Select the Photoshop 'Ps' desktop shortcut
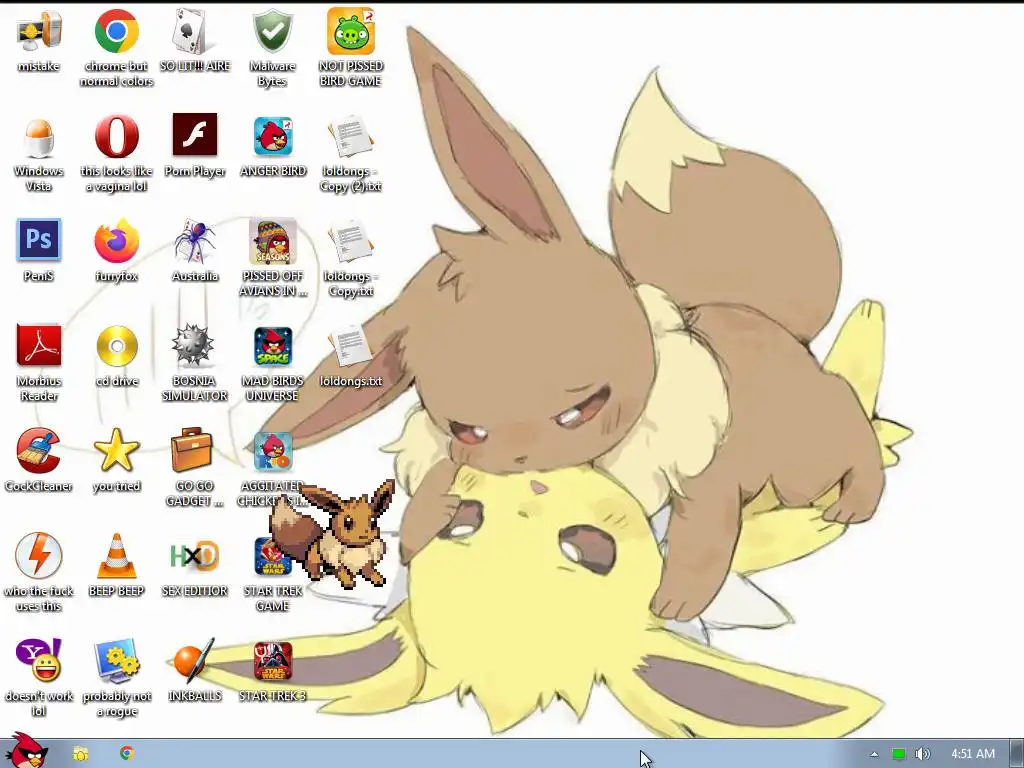The width and height of the screenshot is (1024, 768). pyautogui.click(x=39, y=240)
